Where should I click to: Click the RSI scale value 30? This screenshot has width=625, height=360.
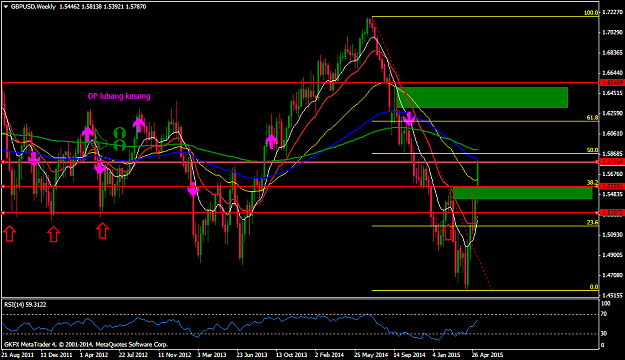[604, 333]
